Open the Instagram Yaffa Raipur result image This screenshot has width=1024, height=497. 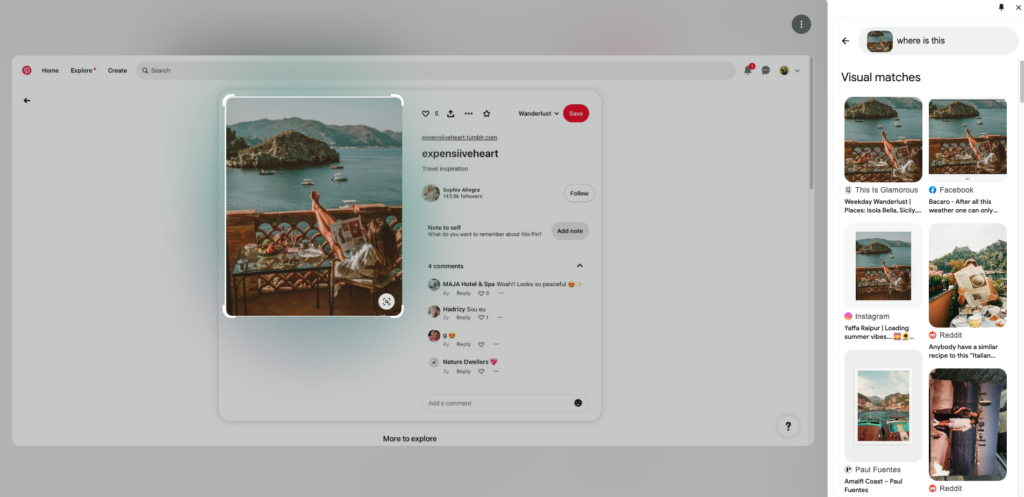883,266
